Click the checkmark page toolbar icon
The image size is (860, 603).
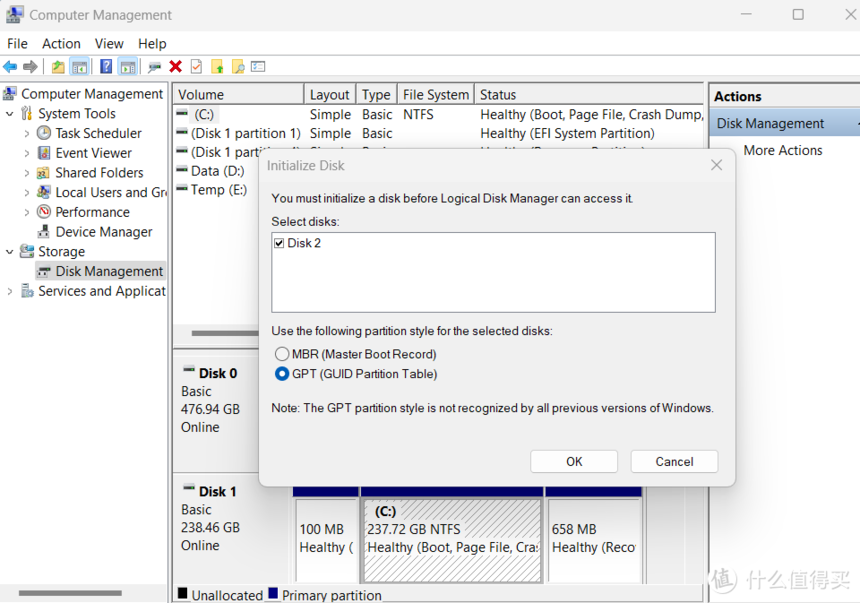click(196, 67)
